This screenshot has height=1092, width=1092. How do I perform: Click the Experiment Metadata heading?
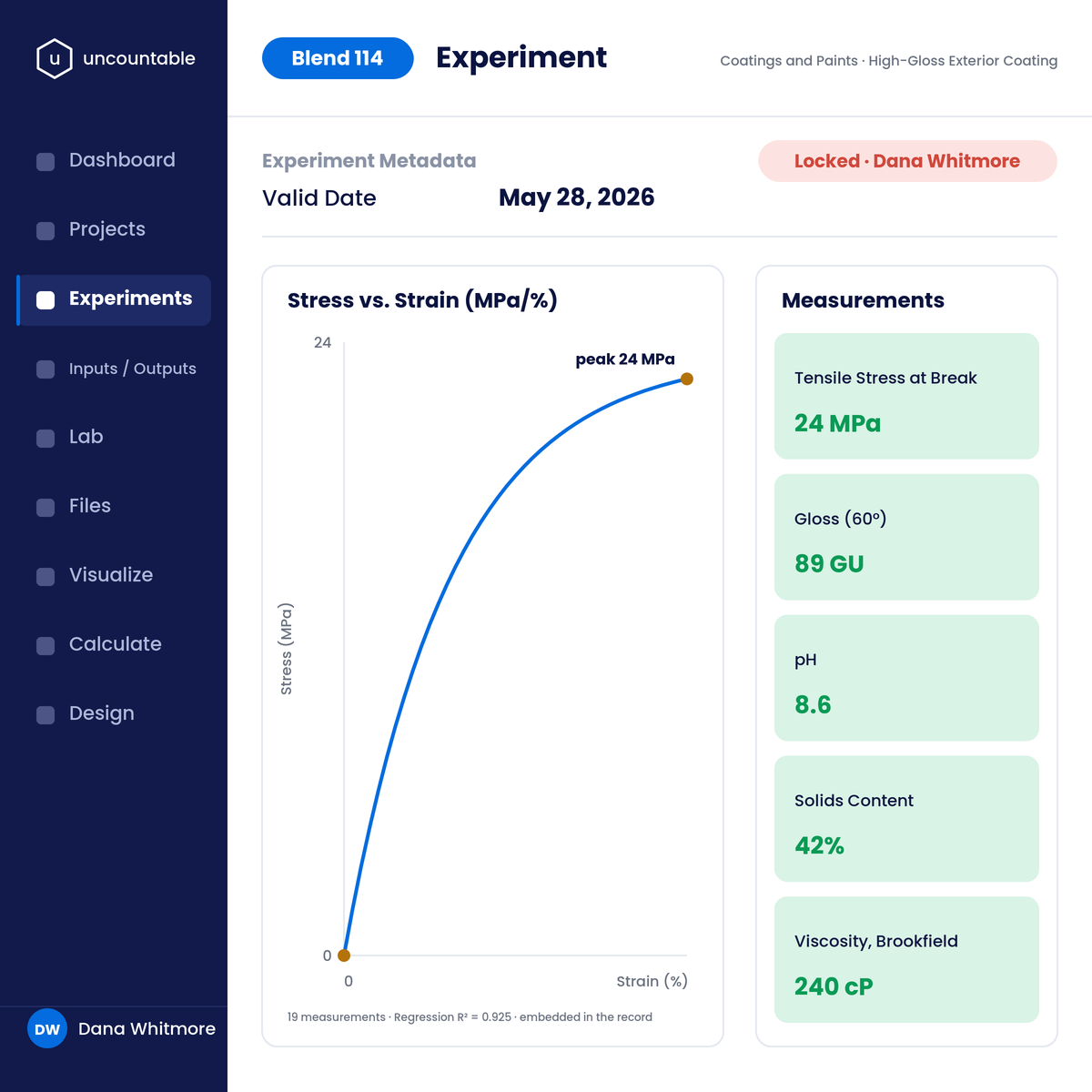[x=369, y=161]
